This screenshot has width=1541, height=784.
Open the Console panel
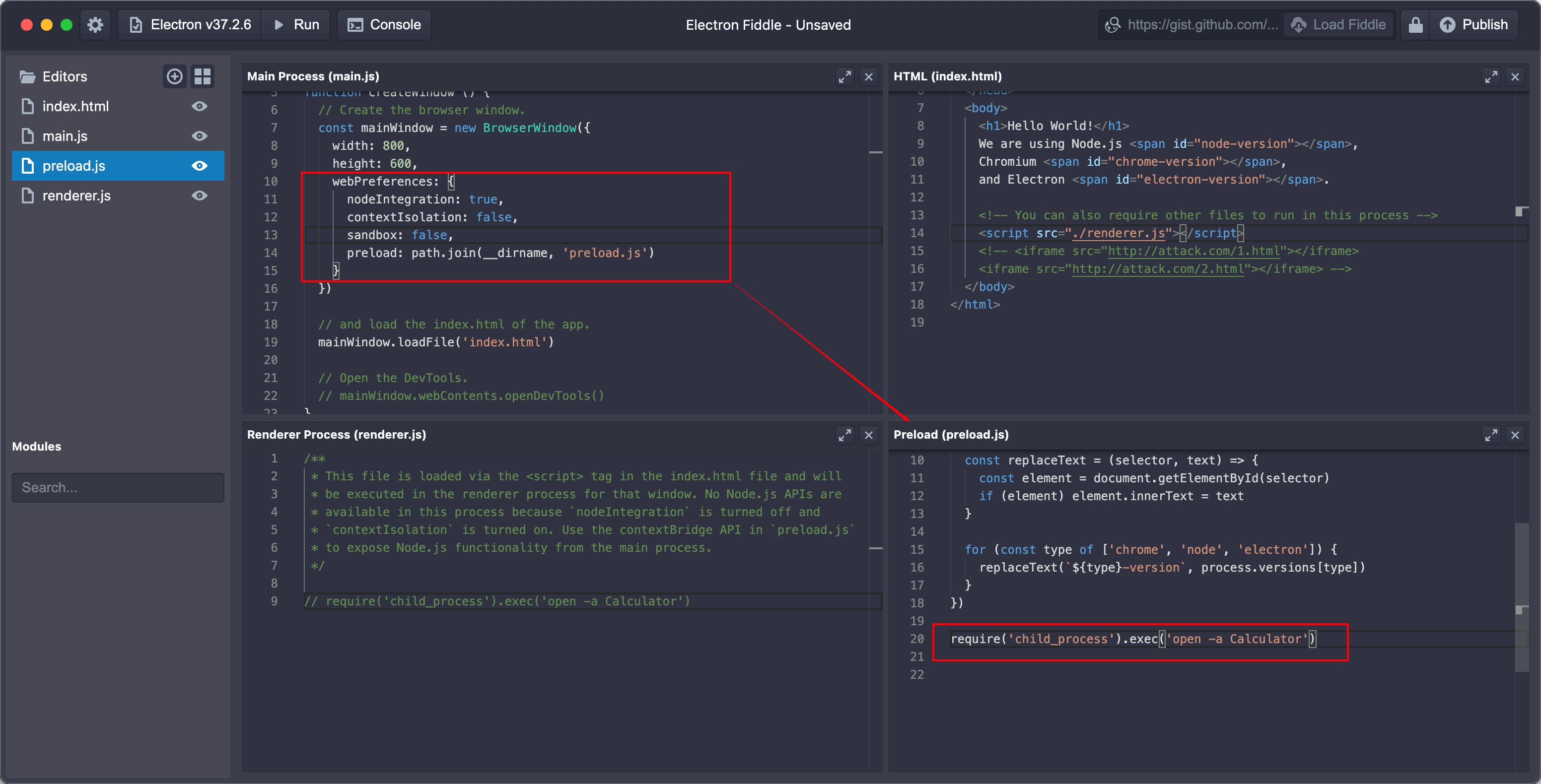384,24
